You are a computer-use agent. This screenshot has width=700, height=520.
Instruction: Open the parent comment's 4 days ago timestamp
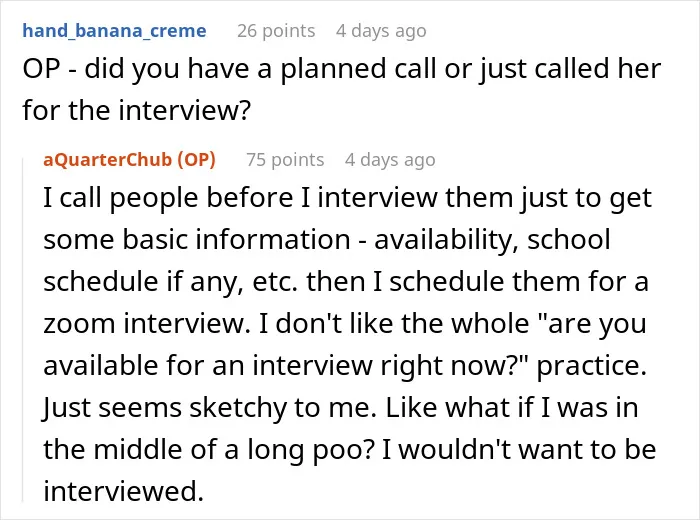(x=381, y=31)
